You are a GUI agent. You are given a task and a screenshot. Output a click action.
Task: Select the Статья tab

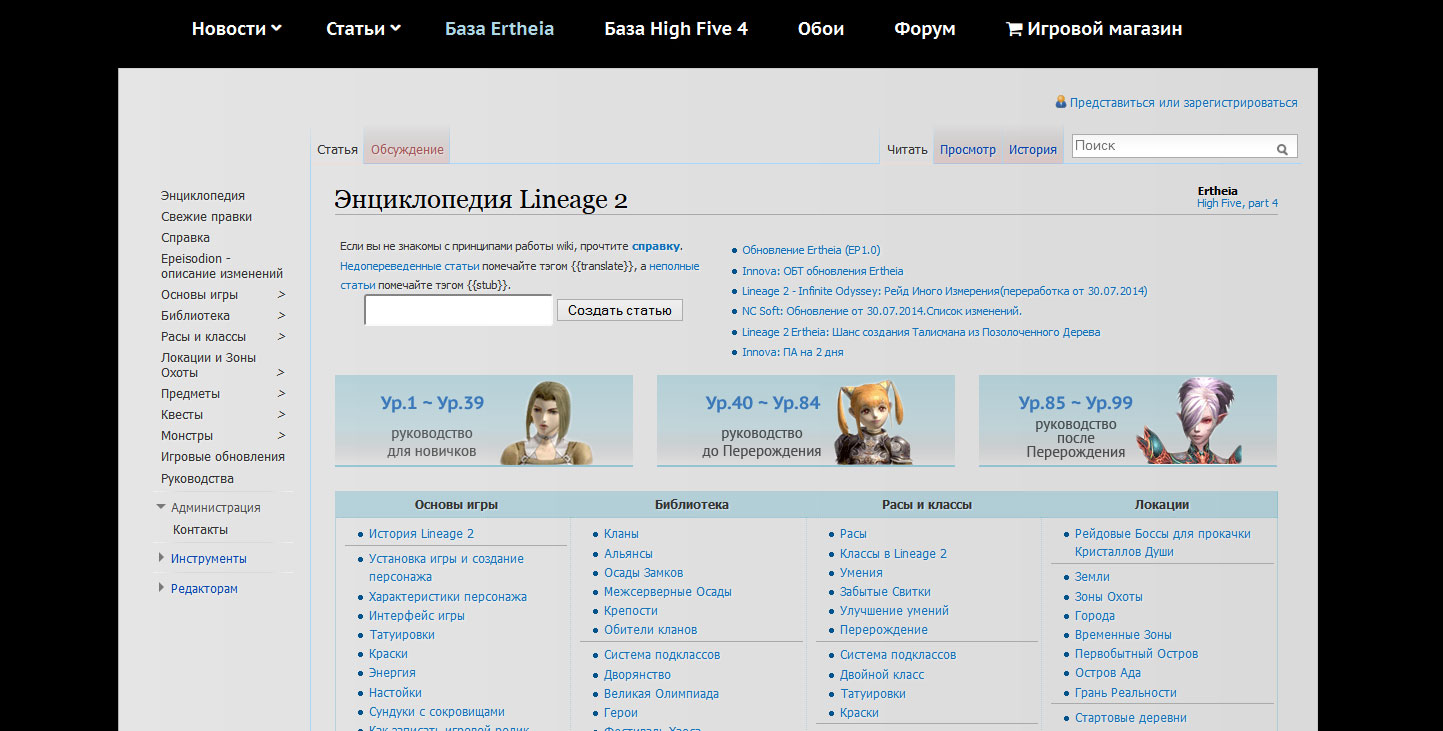[x=337, y=149]
